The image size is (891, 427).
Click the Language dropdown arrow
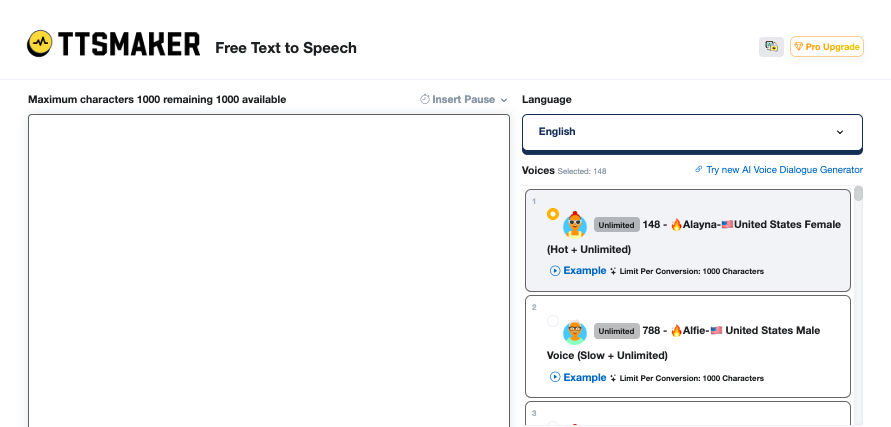840,132
